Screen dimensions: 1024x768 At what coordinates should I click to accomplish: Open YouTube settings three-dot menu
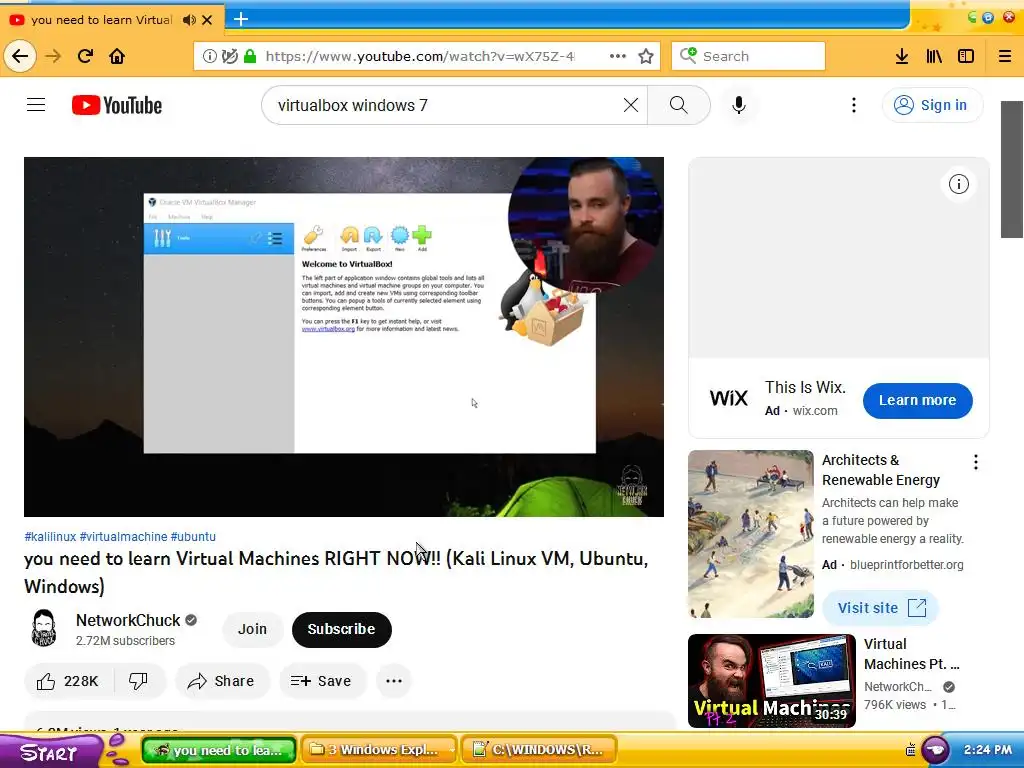click(x=854, y=105)
